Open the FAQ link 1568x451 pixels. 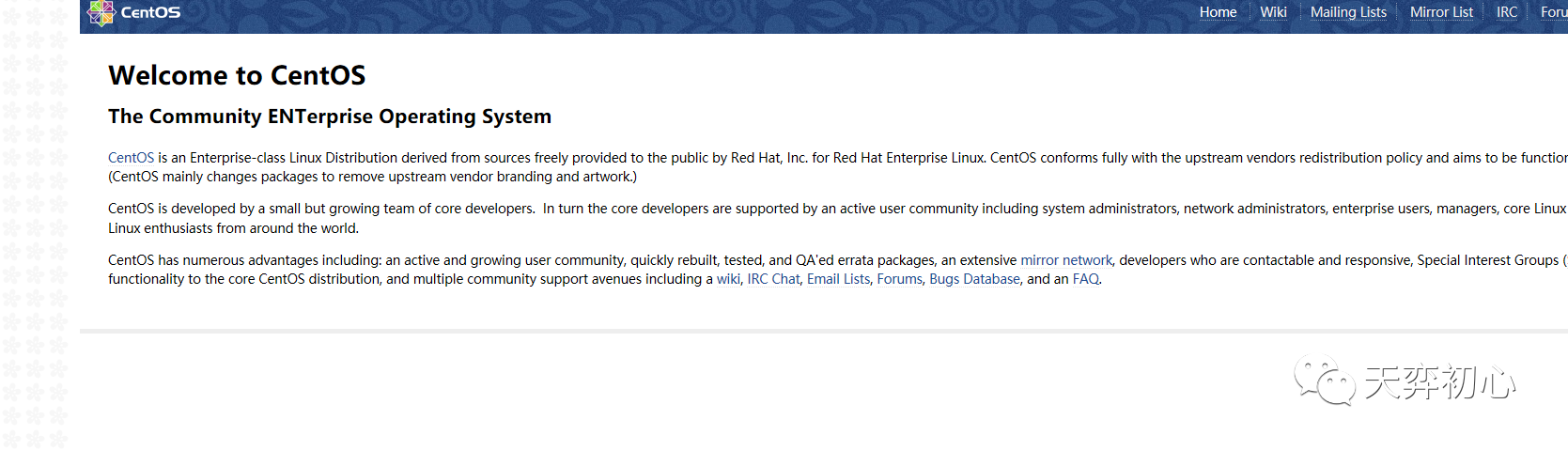1085,279
